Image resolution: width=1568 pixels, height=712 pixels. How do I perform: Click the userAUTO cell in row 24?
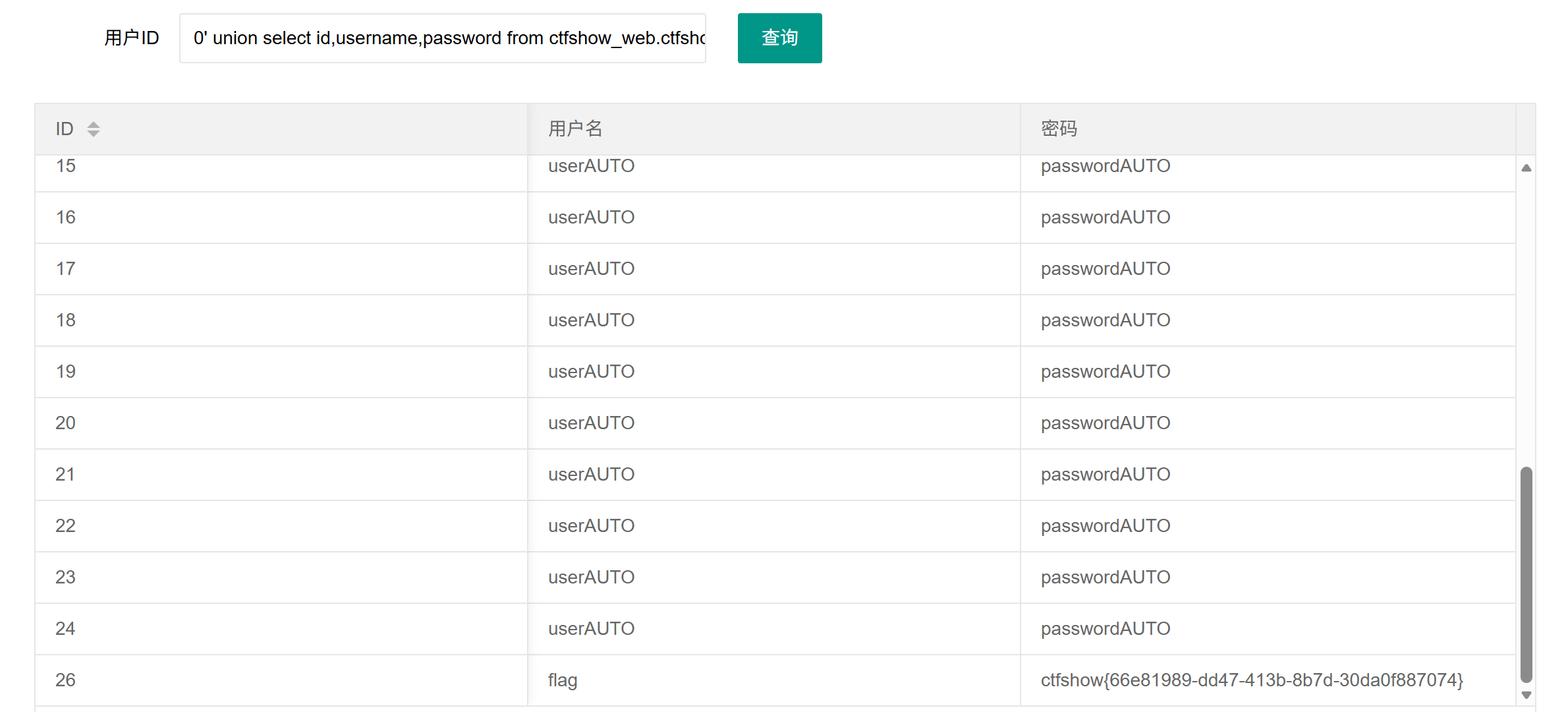(x=591, y=629)
